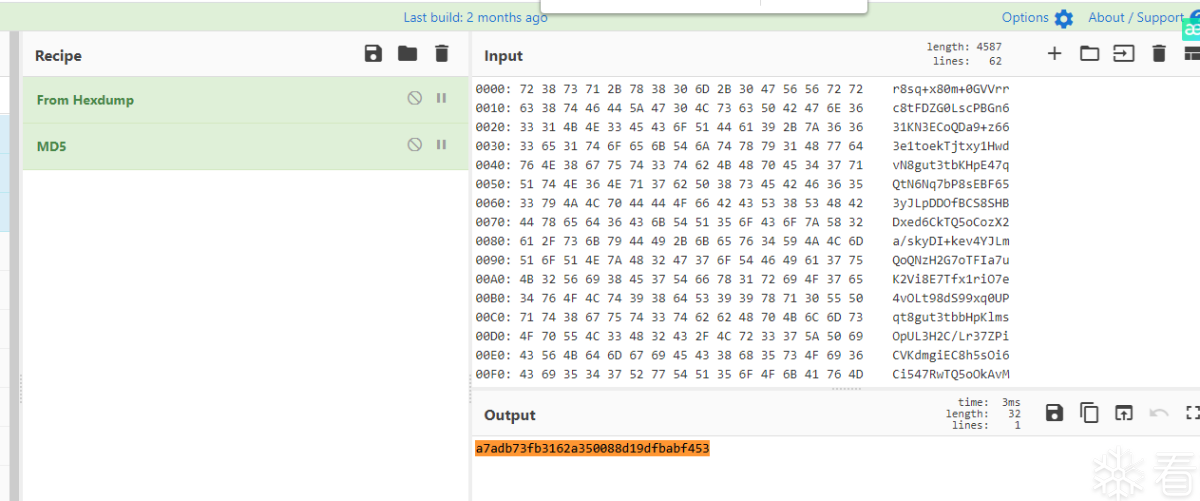This screenshot has height=501, width=1200.
Task: Add a new input tab
Action: pyautogui.click(x=1054, y=54)
